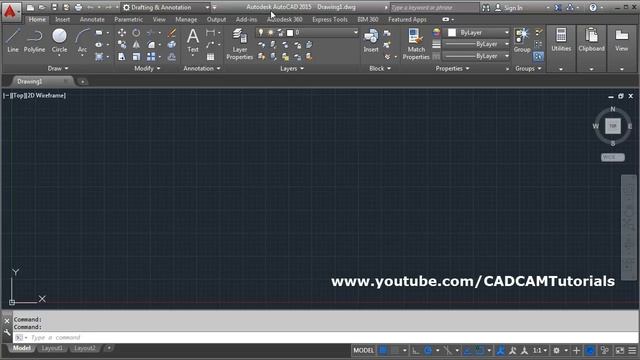Click the WCS button under ViewCube

click(x=612, y=157)
